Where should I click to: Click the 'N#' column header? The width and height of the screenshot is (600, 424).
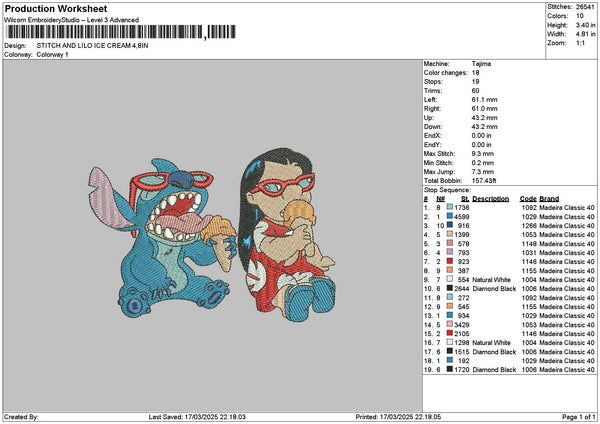[440, 199]
